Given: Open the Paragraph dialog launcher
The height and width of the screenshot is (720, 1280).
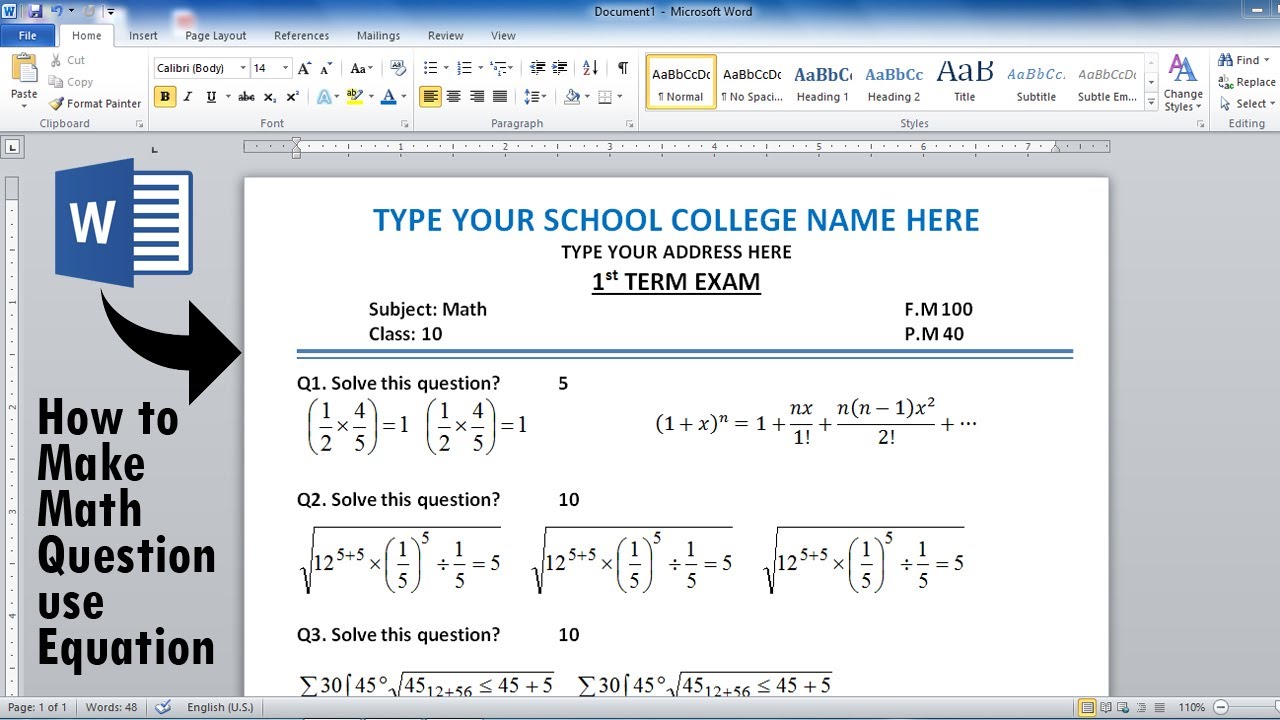Looking at the screenshot, I should point(630,124).
